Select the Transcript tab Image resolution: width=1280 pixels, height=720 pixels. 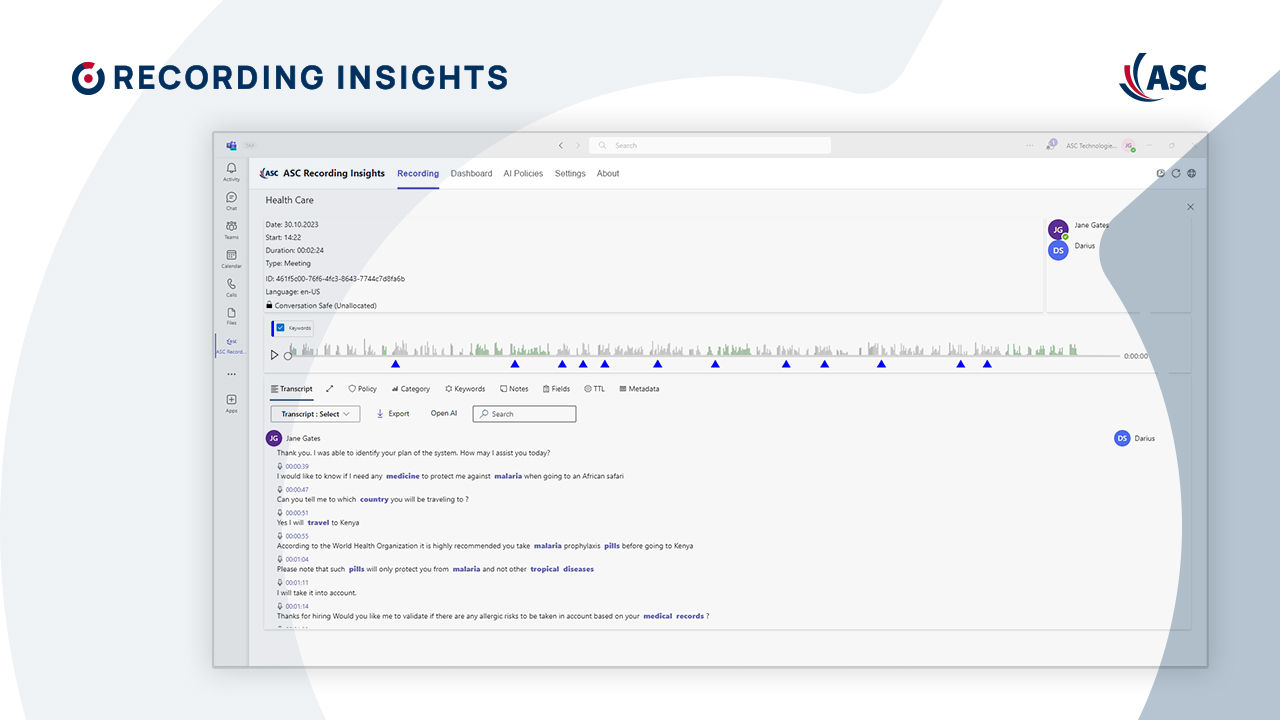tap(292, 389)
